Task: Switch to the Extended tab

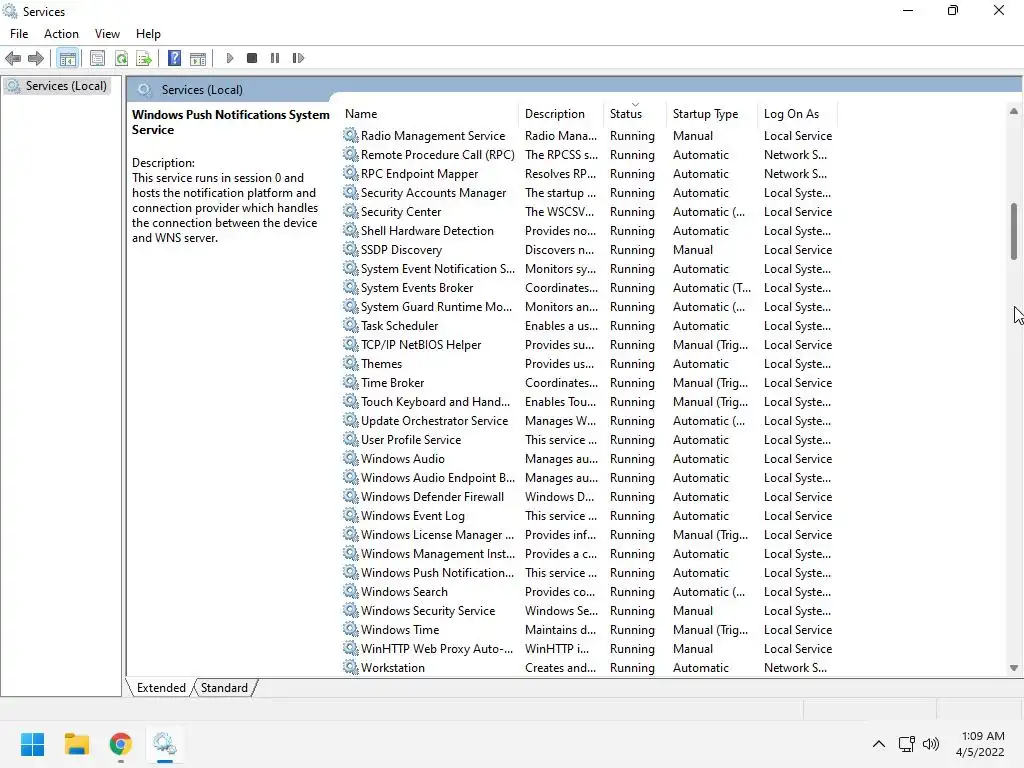Action: pyautogui.click(x=161, y=688)
